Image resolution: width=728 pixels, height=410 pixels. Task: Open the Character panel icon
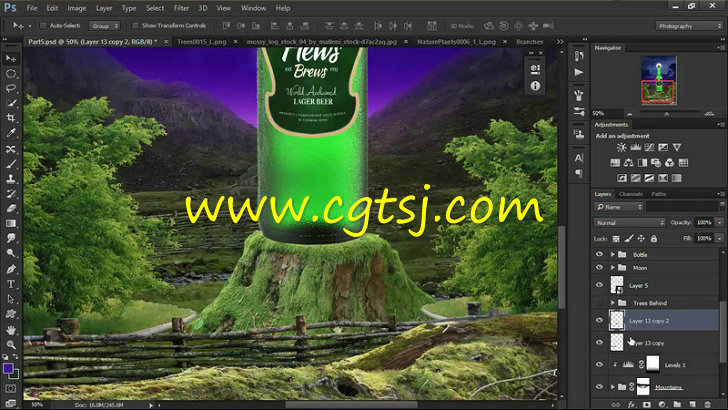579,158
